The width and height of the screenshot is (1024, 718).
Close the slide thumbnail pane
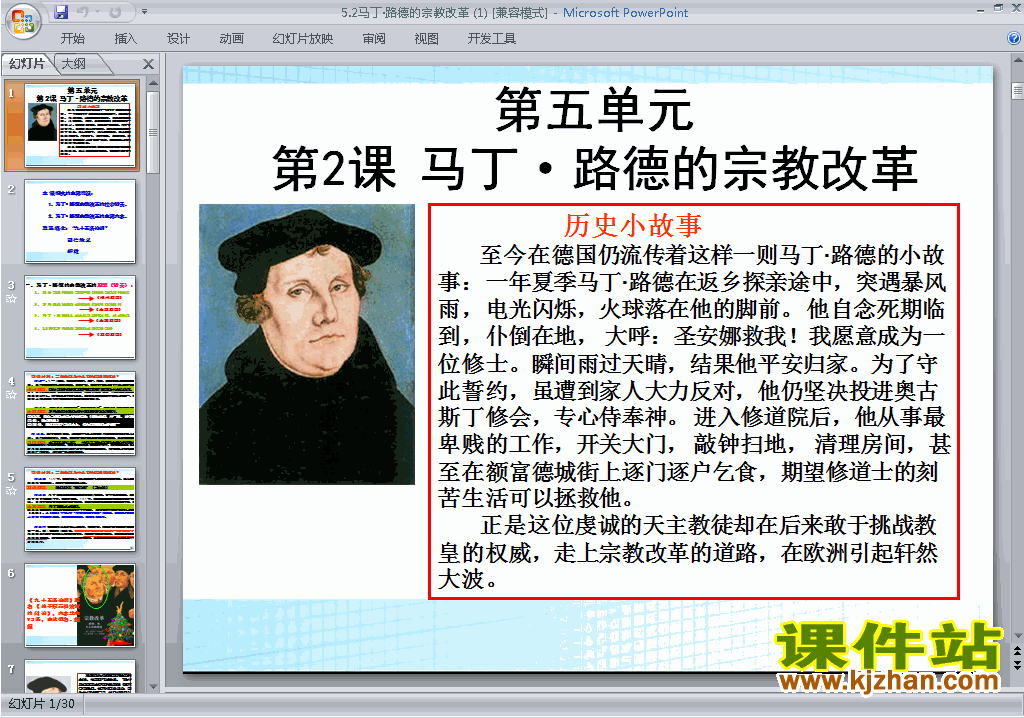148,64
